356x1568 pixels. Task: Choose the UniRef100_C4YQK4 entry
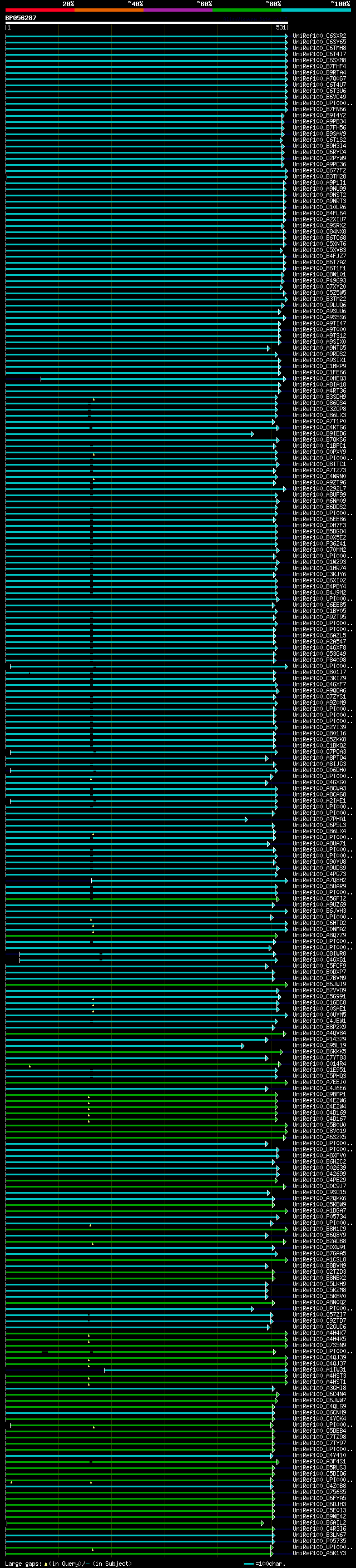click(x=319, y=1419)
